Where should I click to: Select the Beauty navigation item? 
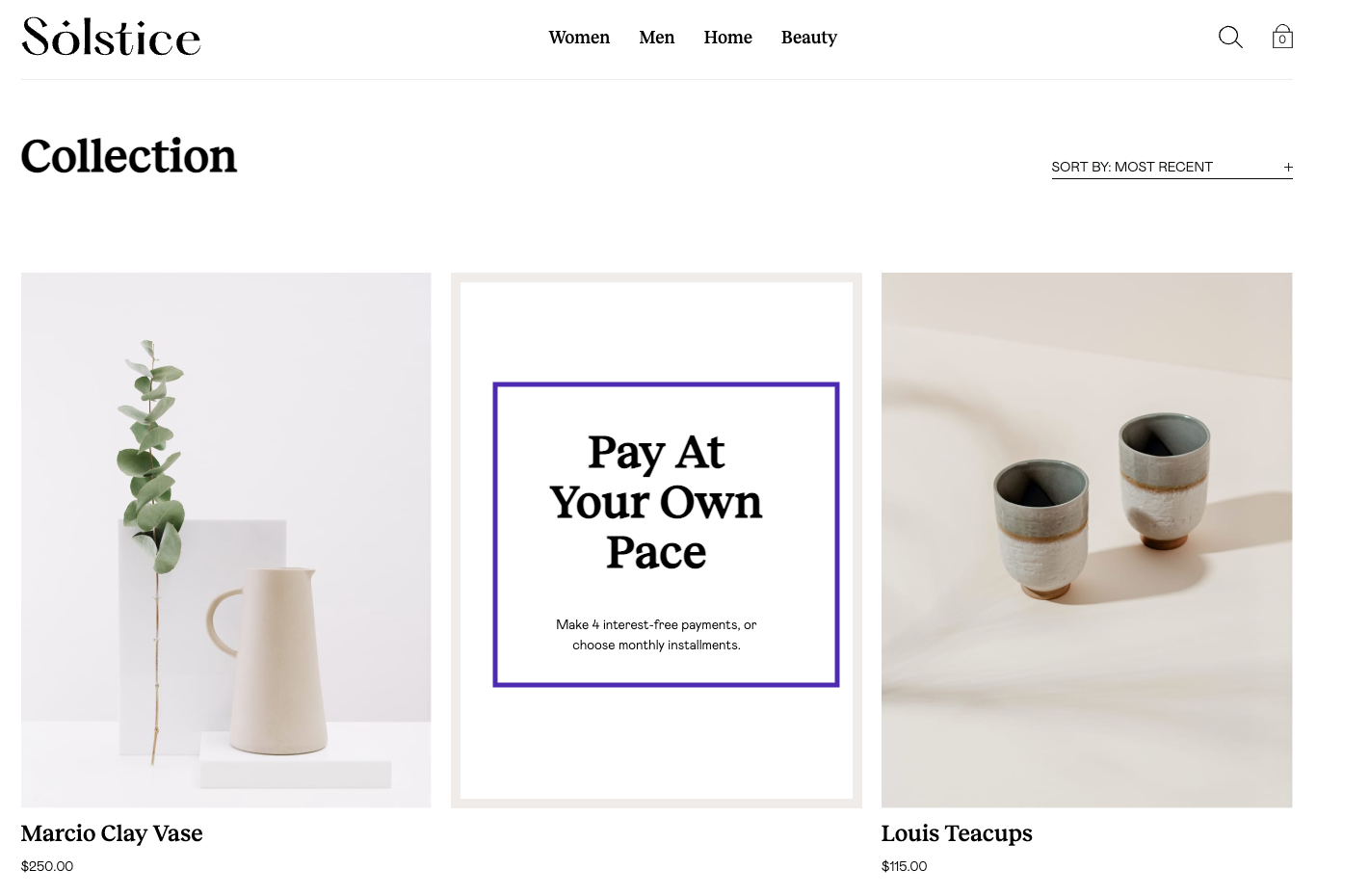coord(808,38)
